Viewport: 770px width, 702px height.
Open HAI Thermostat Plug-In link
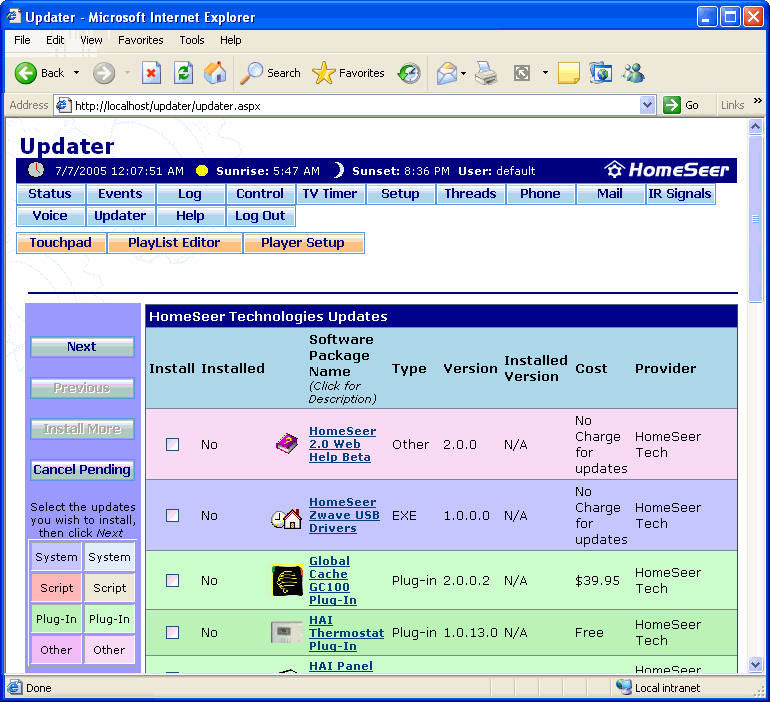pos(346,633)
